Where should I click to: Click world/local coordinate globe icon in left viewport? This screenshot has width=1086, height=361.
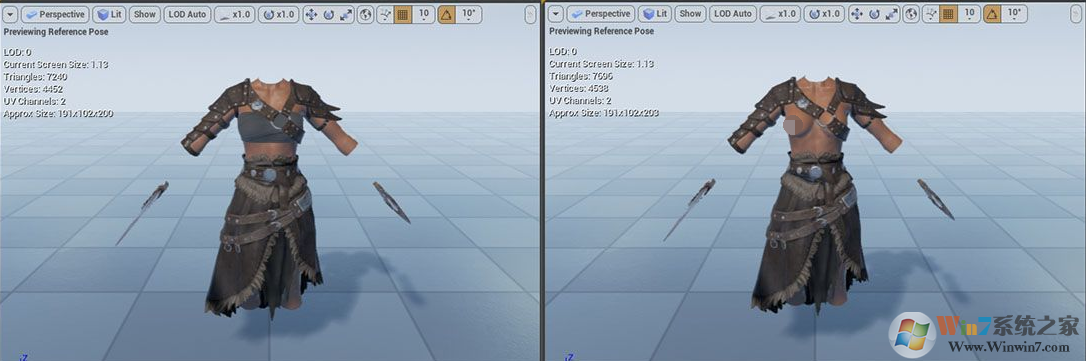coord(365,14)
